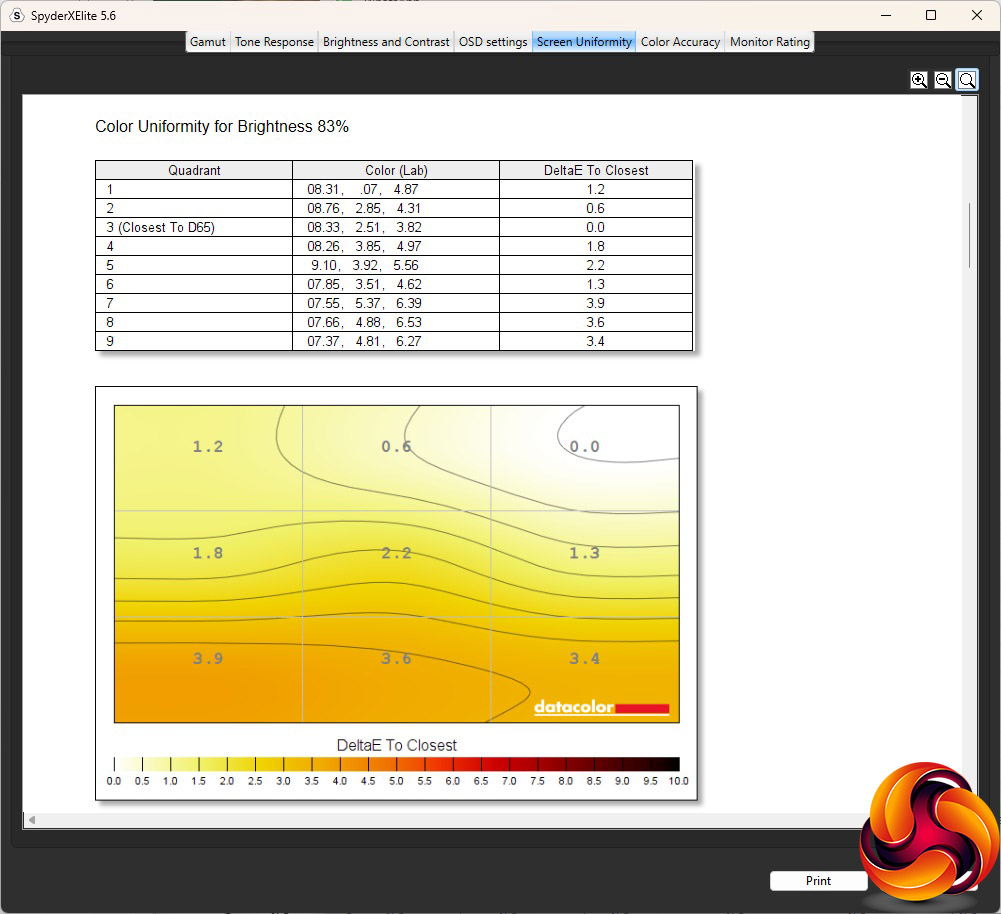Click the Lab value '9.10, 3.92, 5.56'
Viewport: 1001px width, 914px height.
click(365, 266)
